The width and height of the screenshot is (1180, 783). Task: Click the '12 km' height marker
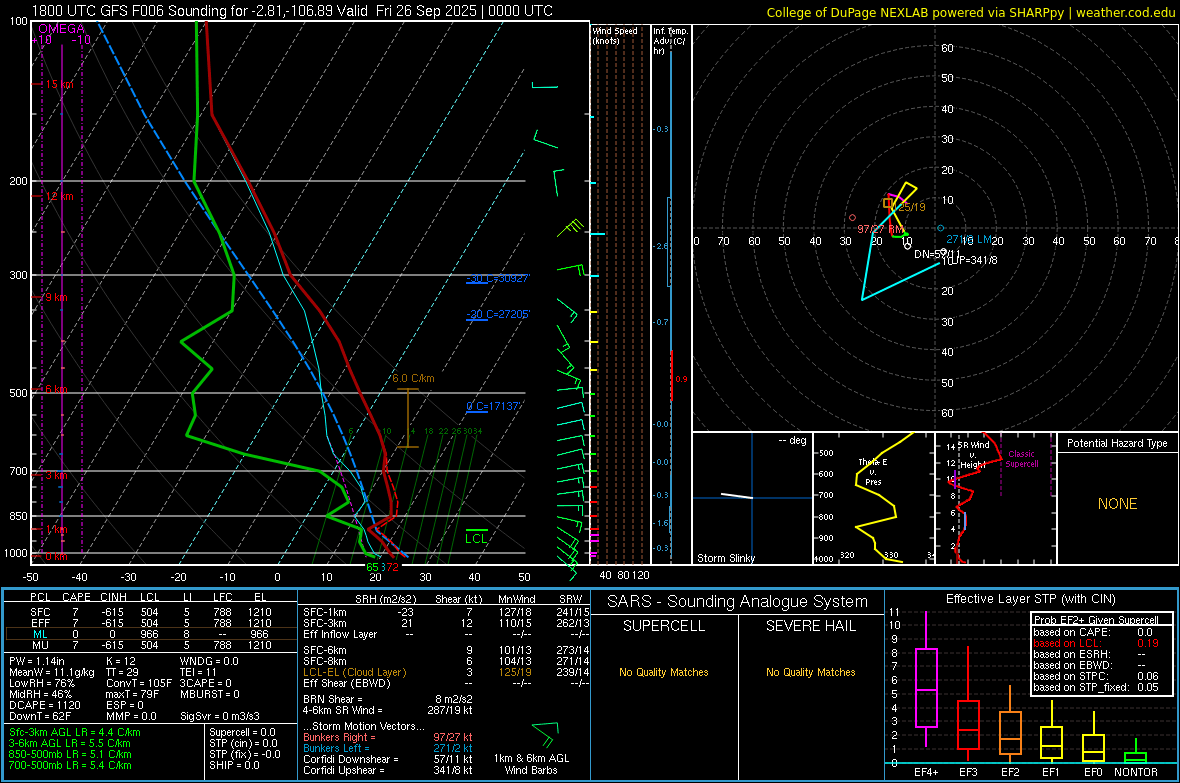[x=59, y=196]
